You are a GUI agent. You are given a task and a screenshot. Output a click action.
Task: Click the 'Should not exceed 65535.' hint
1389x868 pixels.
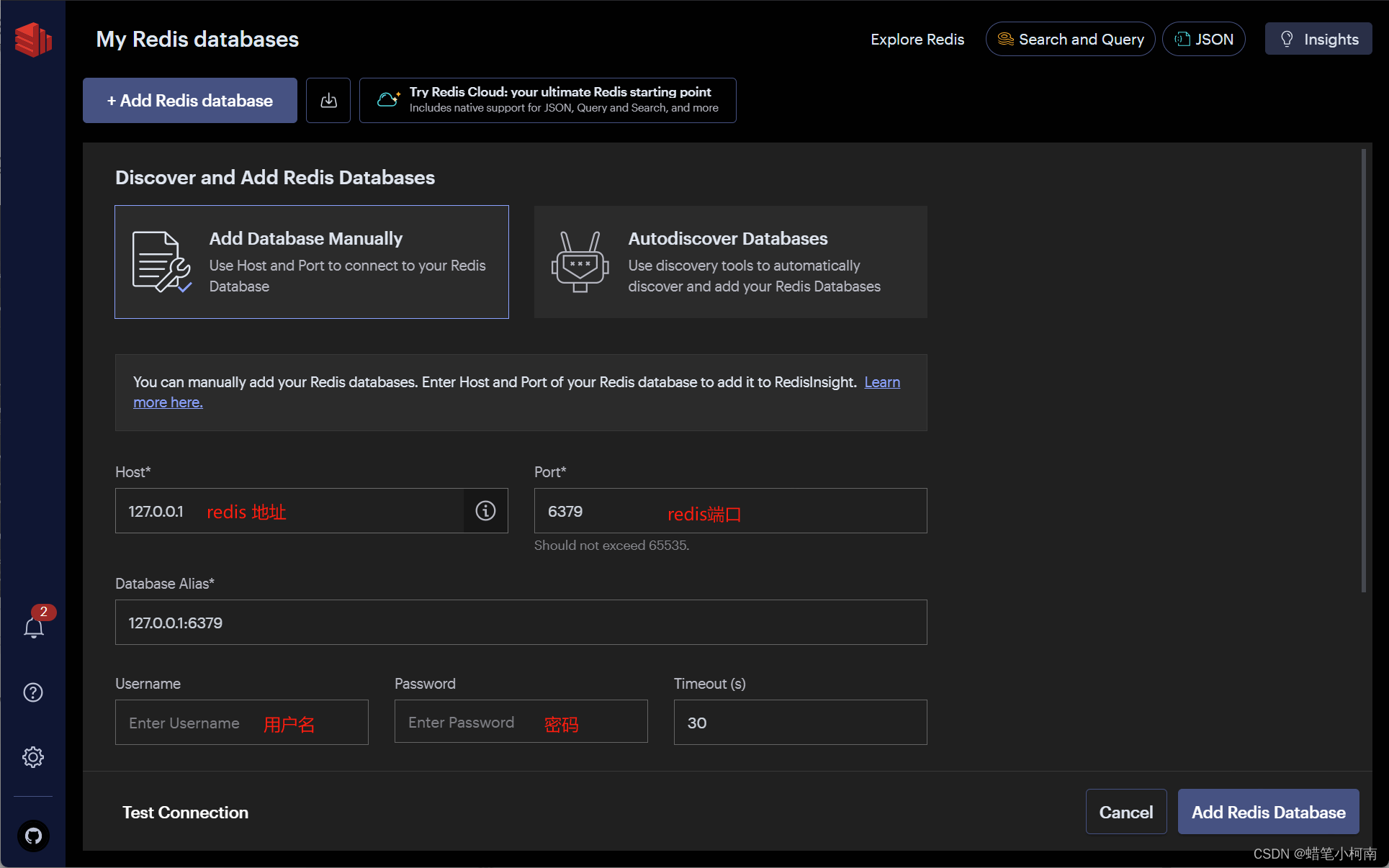[x=612, y=546]
